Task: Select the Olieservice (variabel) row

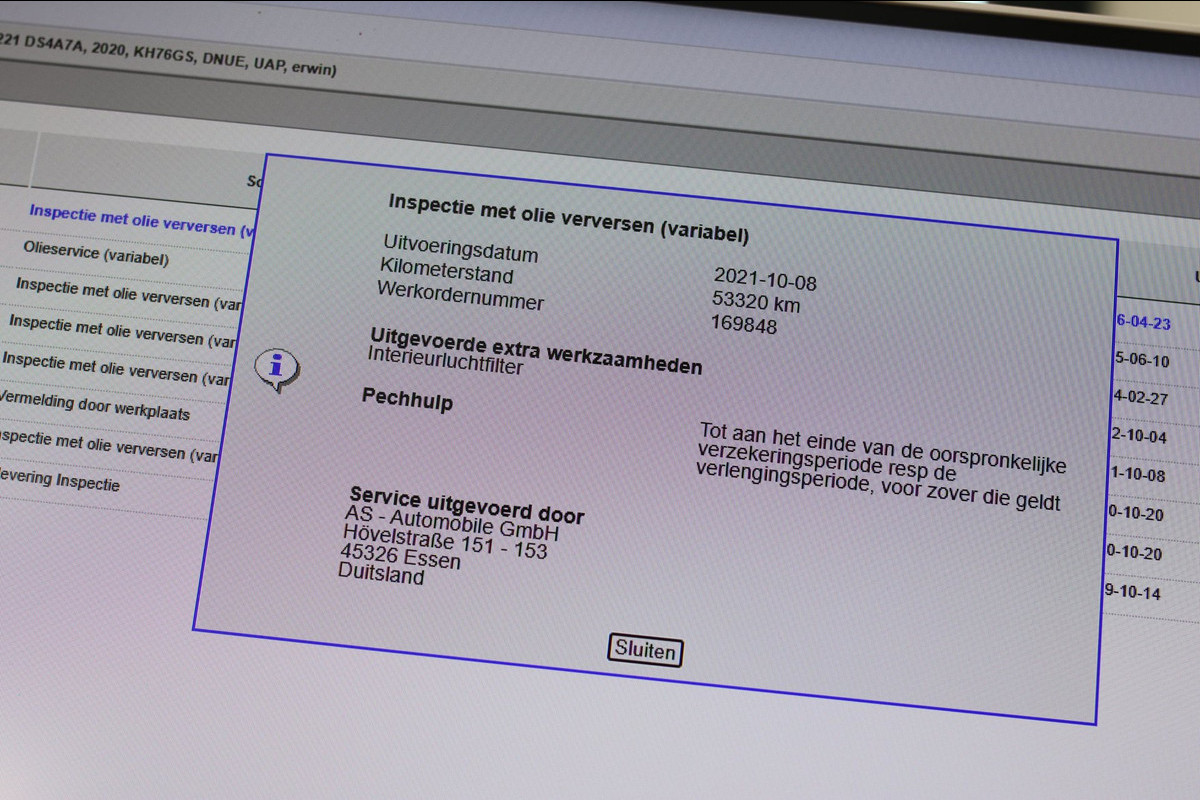Action: click(95, 254)
